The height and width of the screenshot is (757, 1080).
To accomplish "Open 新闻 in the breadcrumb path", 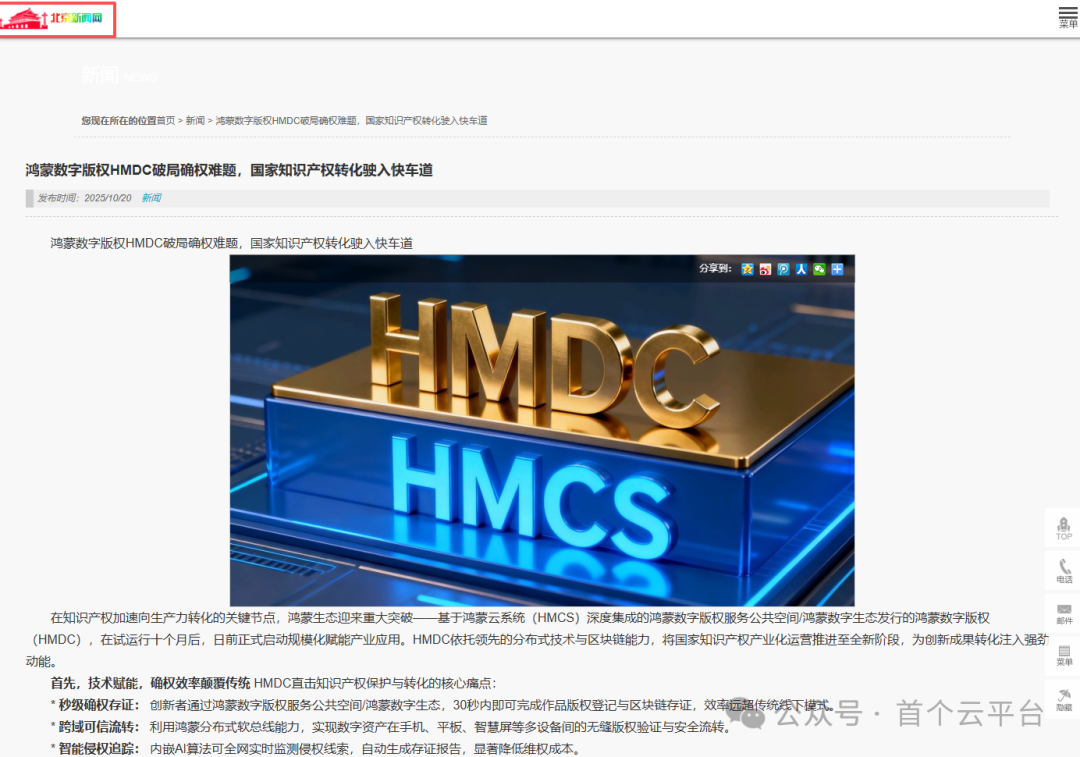I will click(x=195, y=121).
